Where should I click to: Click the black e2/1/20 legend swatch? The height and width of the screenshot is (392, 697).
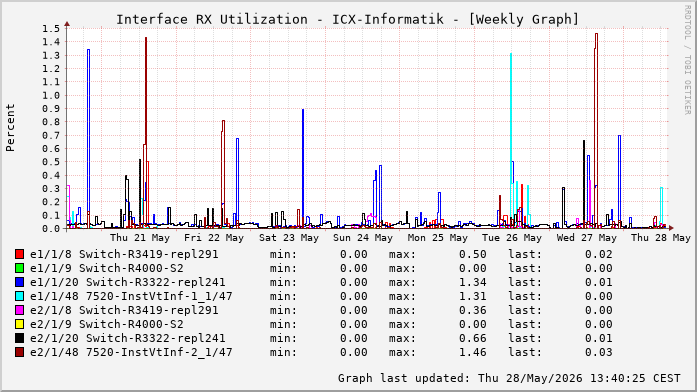point(19,338)
